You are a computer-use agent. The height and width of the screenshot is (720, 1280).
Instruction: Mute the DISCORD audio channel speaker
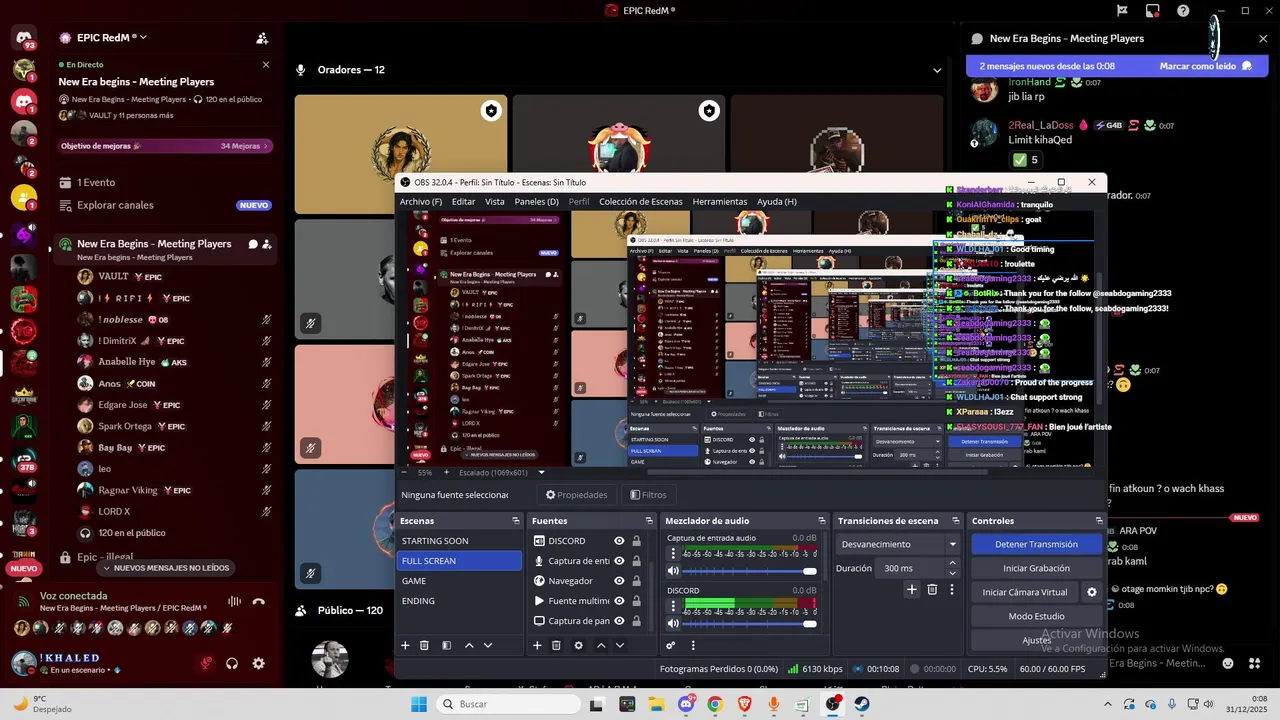[x=673, y=624]
